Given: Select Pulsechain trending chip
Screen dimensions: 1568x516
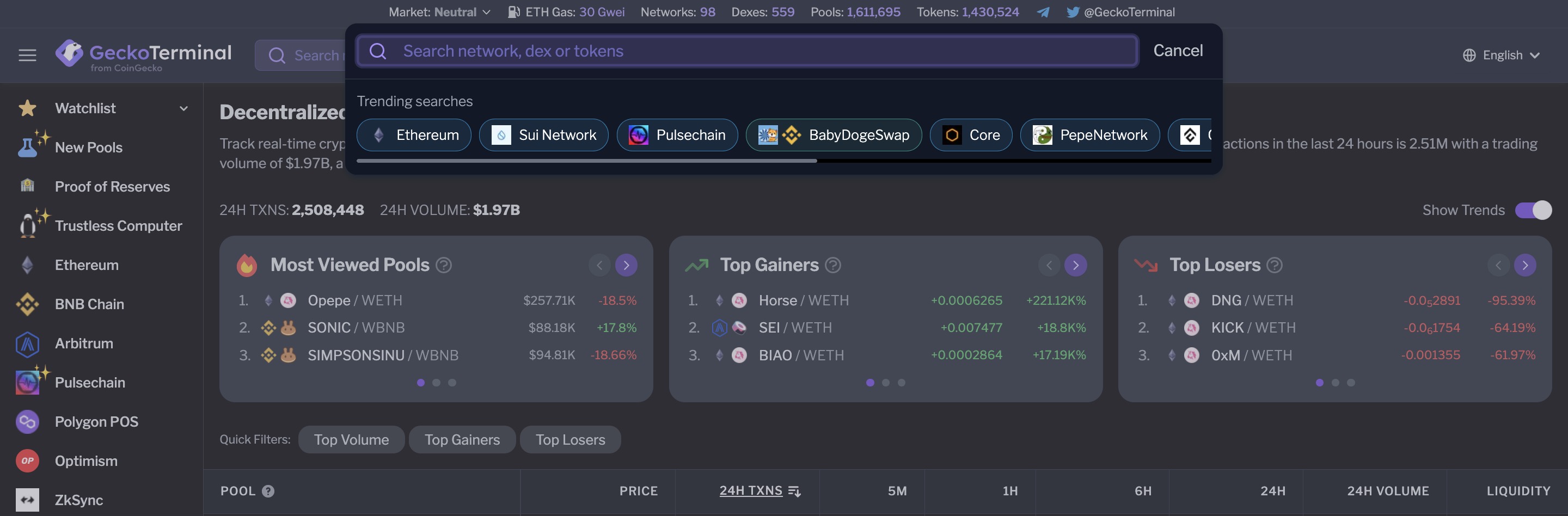Looking at the screenshot, I should click(677, 135).
